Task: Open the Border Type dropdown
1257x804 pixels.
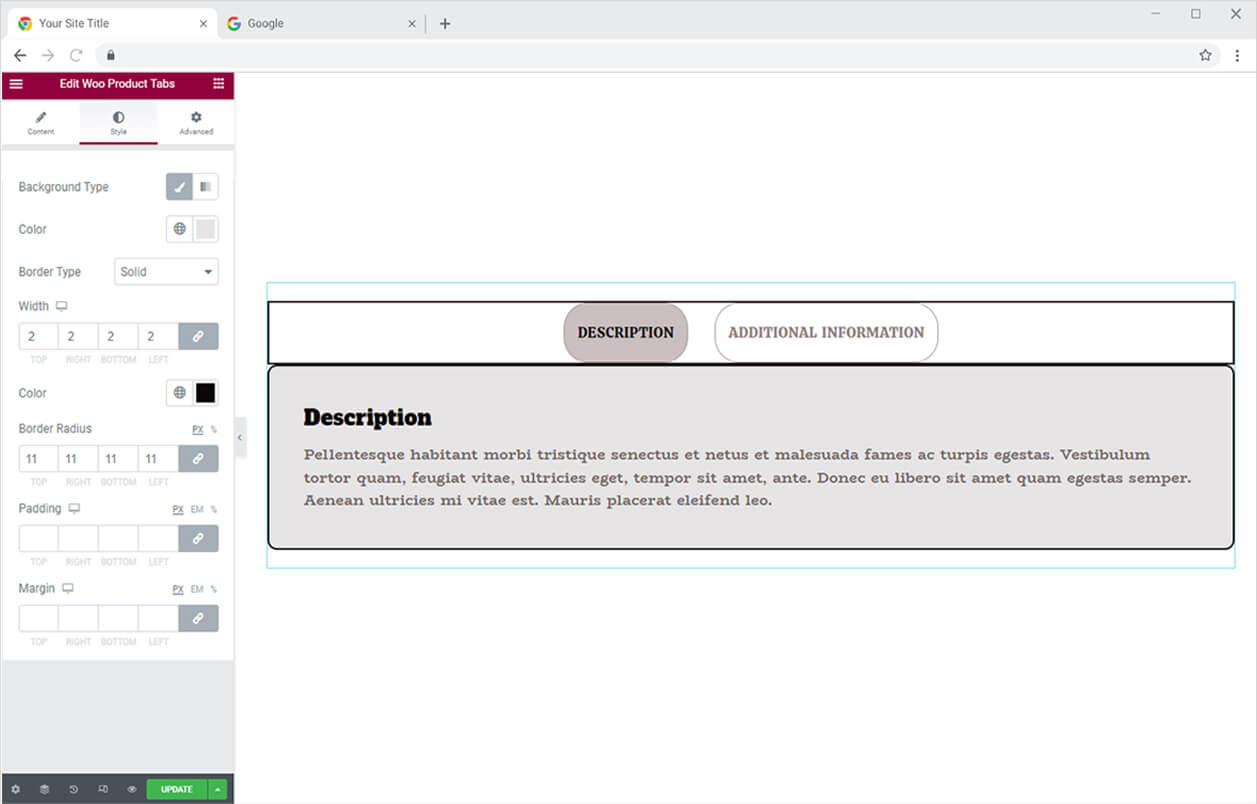Action: point(166,272)
